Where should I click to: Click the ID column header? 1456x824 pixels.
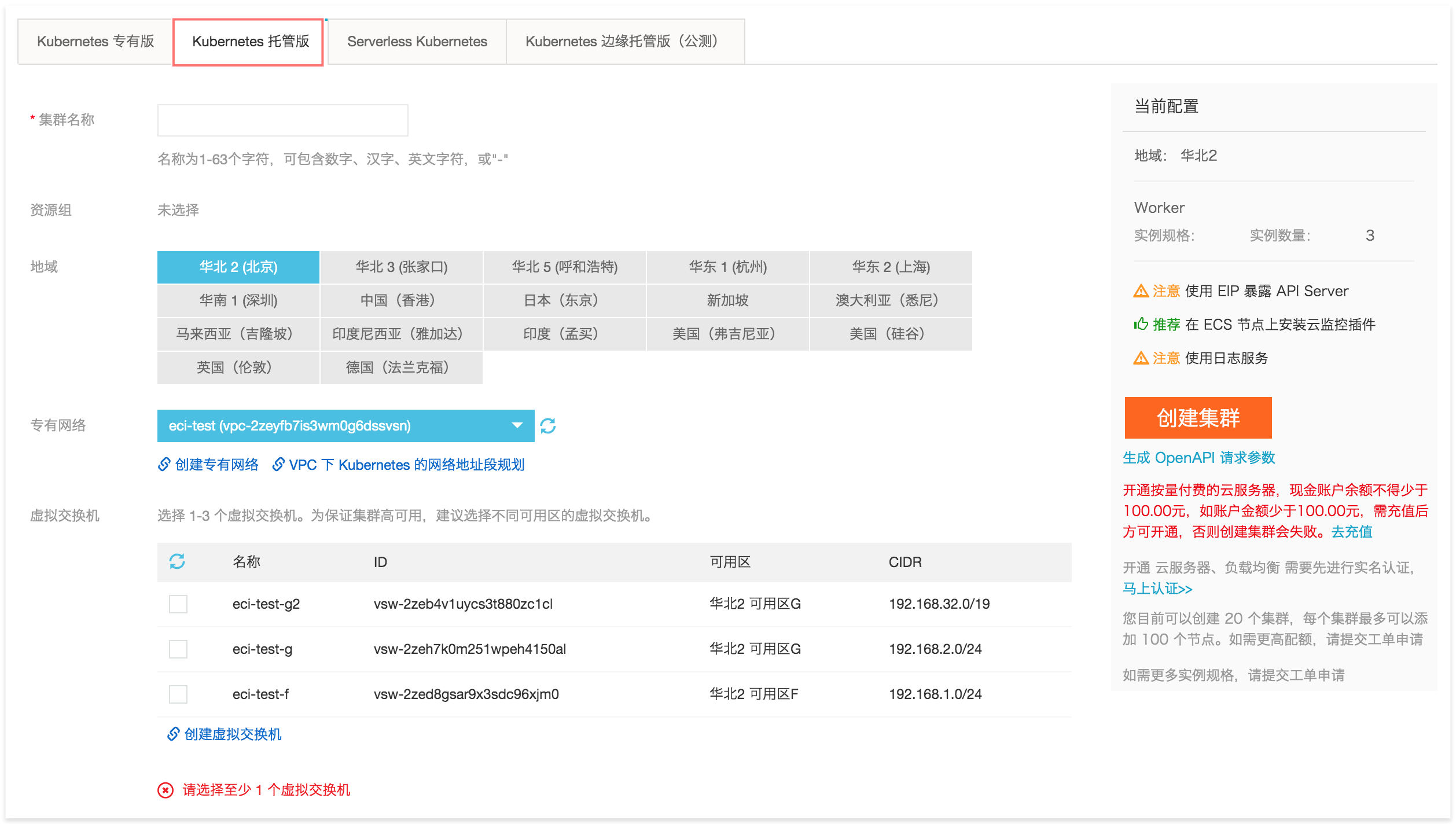click(x=380, y=562)
